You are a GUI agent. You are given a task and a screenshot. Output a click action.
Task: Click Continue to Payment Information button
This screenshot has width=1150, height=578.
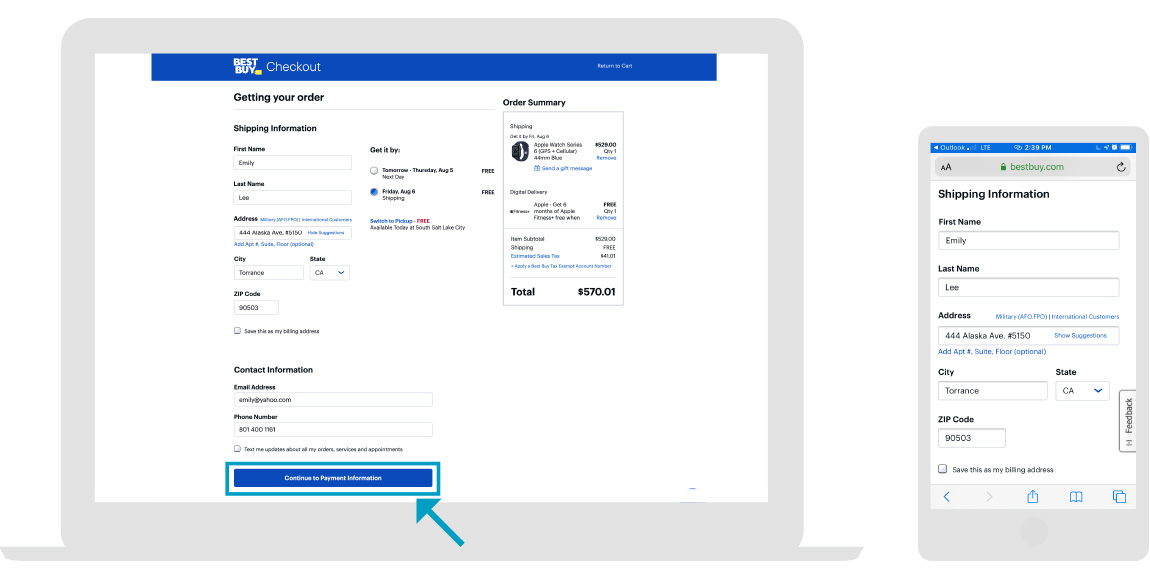[x=333, y=478]
